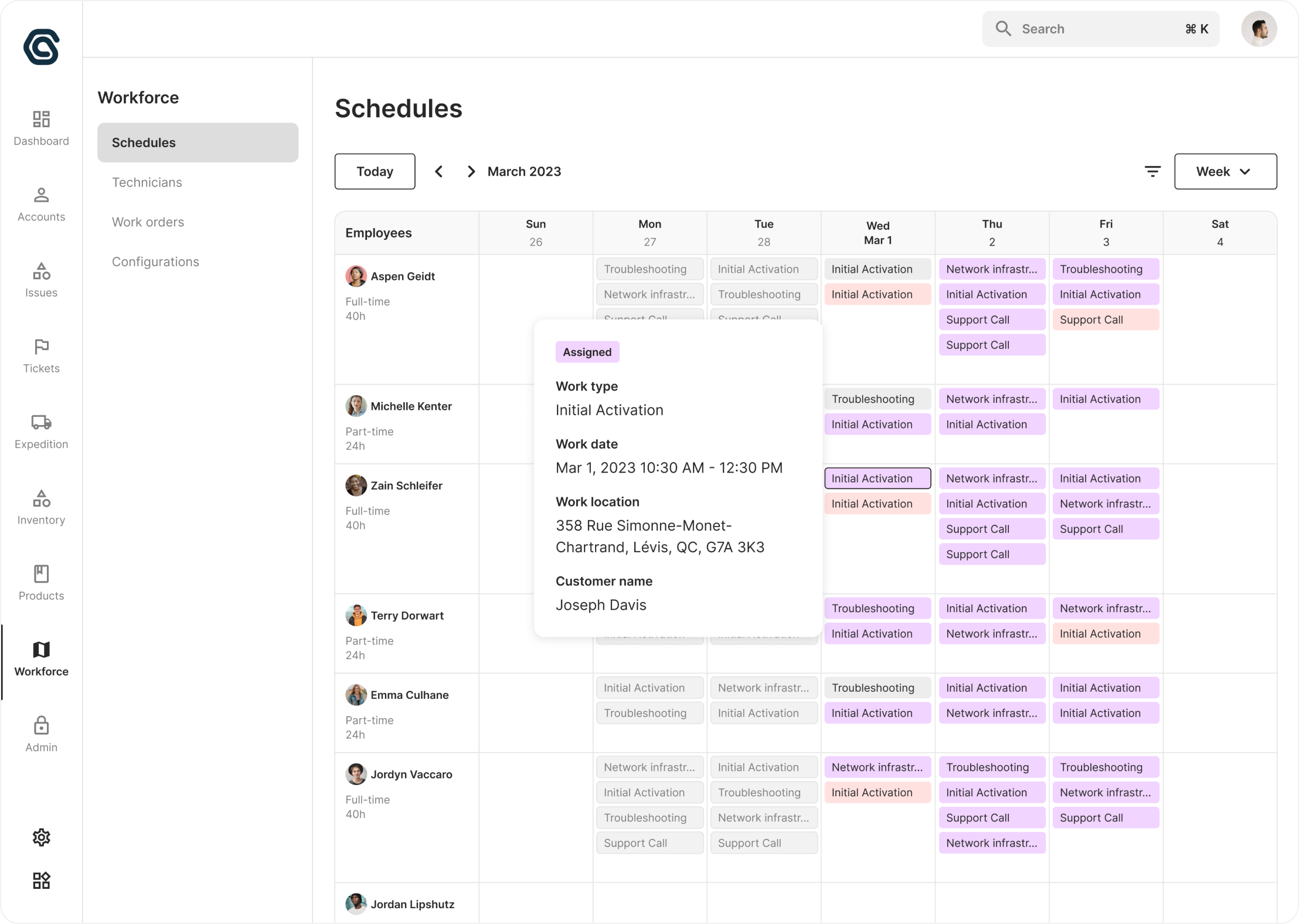Open Work orders in Workforce menu
This screenshot has height=924, width=1299.
tap(148, 222)
